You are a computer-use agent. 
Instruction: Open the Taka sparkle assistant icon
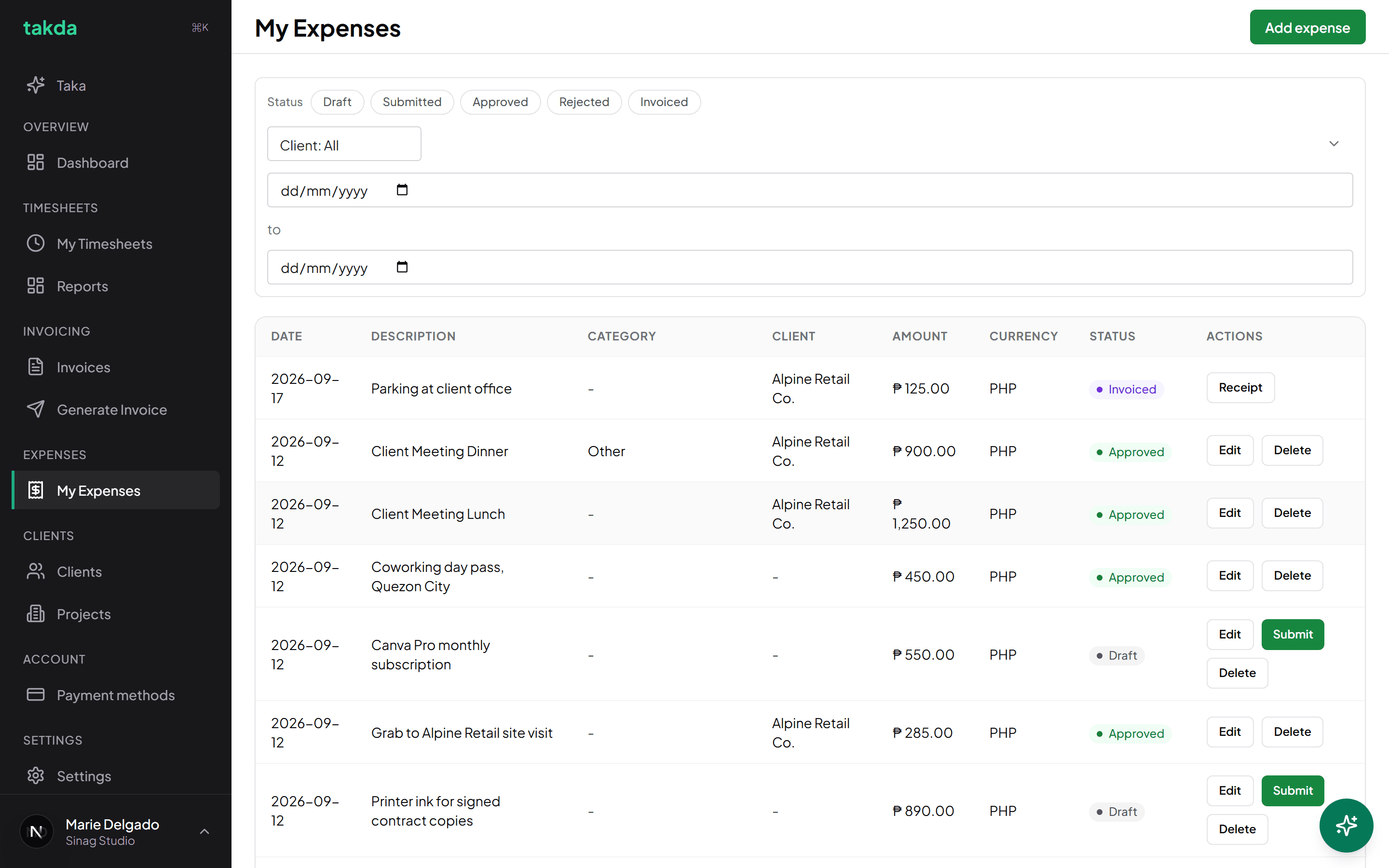coord(36,85)
